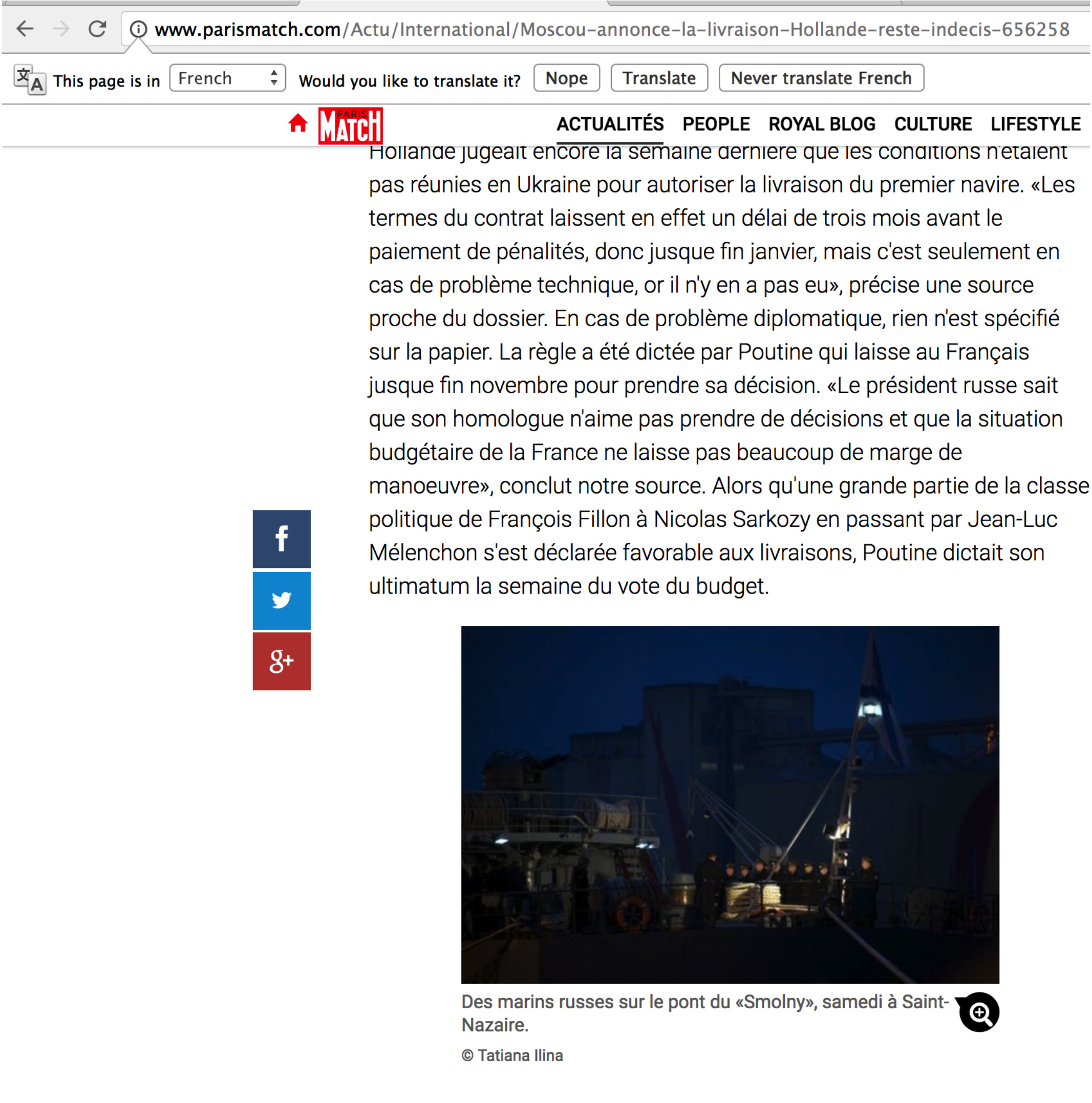Open the French language dropdown

pyautogui.click(x=228, y=78)
